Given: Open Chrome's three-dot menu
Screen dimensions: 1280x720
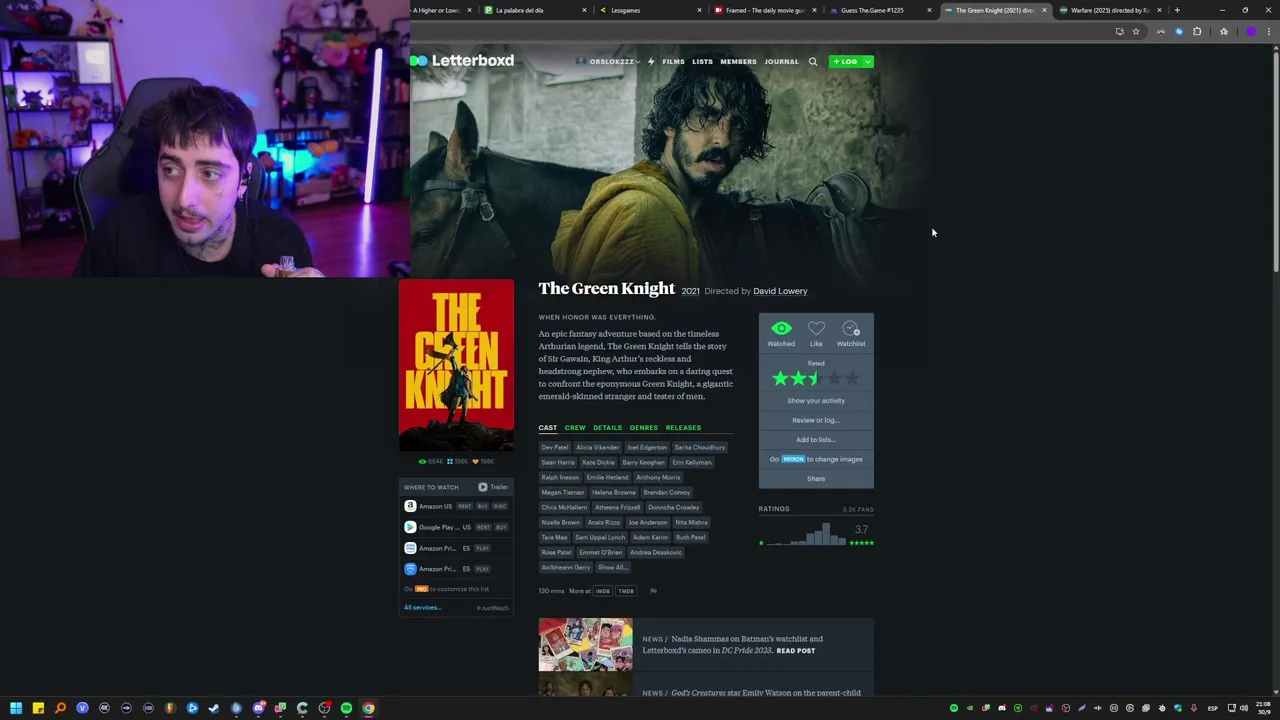Looking at the screenshot, I should [1268, 32].
